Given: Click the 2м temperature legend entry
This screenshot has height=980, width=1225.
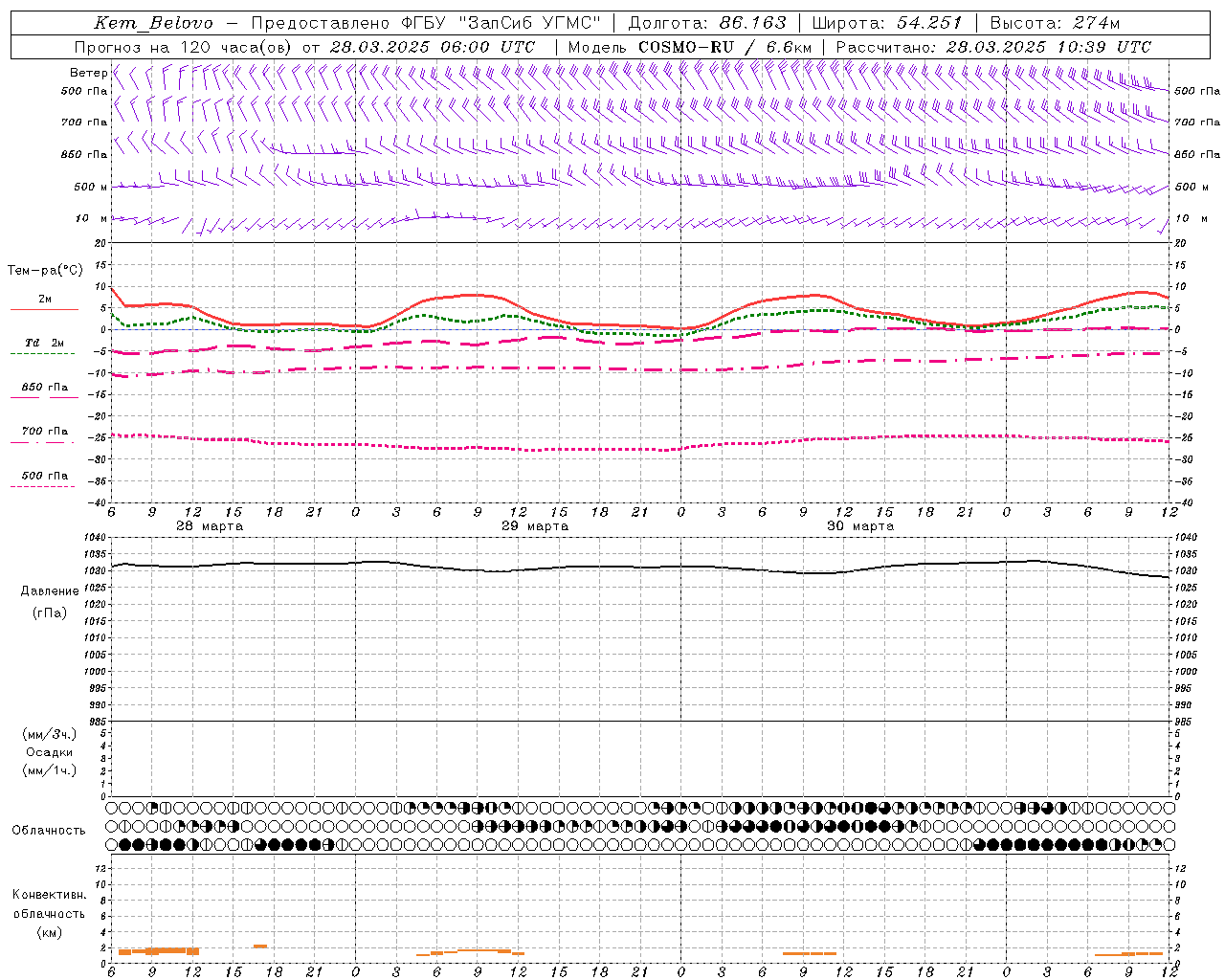Looking at the screenshot, I should (45, 299).
